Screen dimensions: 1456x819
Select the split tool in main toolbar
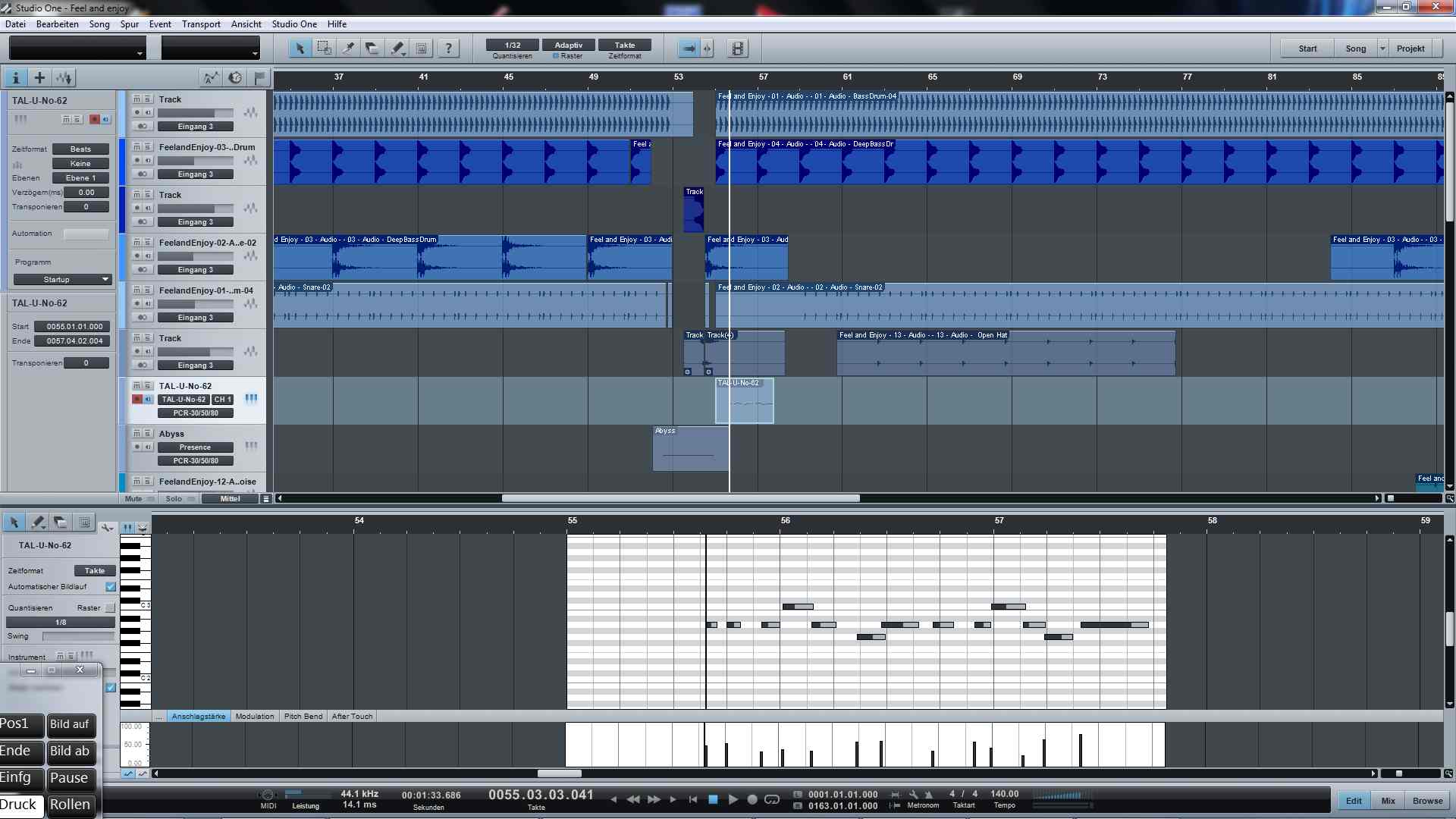(x=348, y=49)
